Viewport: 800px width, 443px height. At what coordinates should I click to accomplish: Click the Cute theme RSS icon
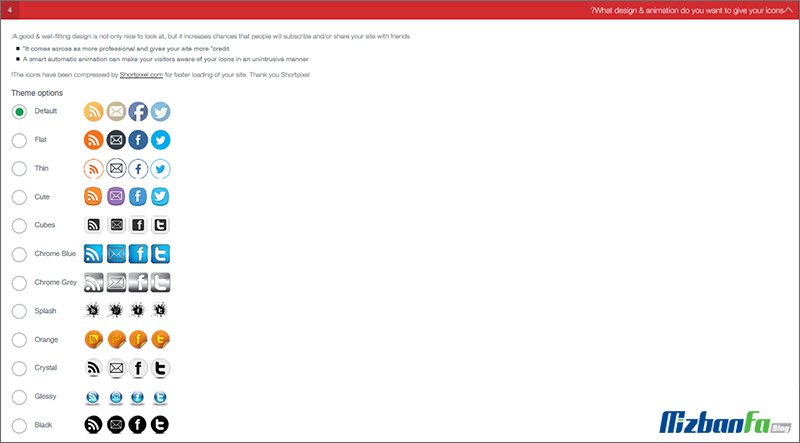pyautogui.click(x=93, y=196)
